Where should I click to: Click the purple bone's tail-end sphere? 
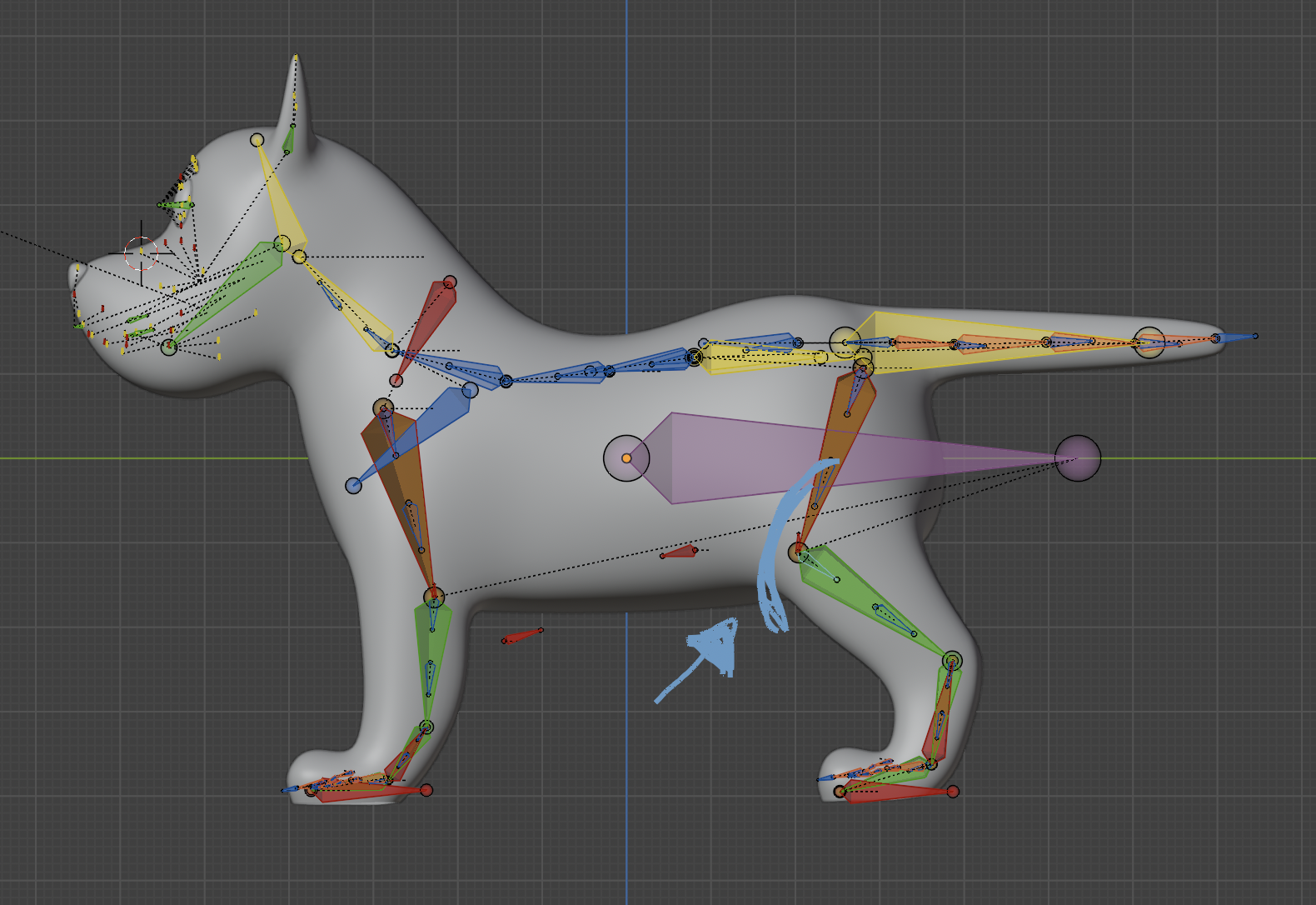pyautogui.click(x=1078, y=457)
